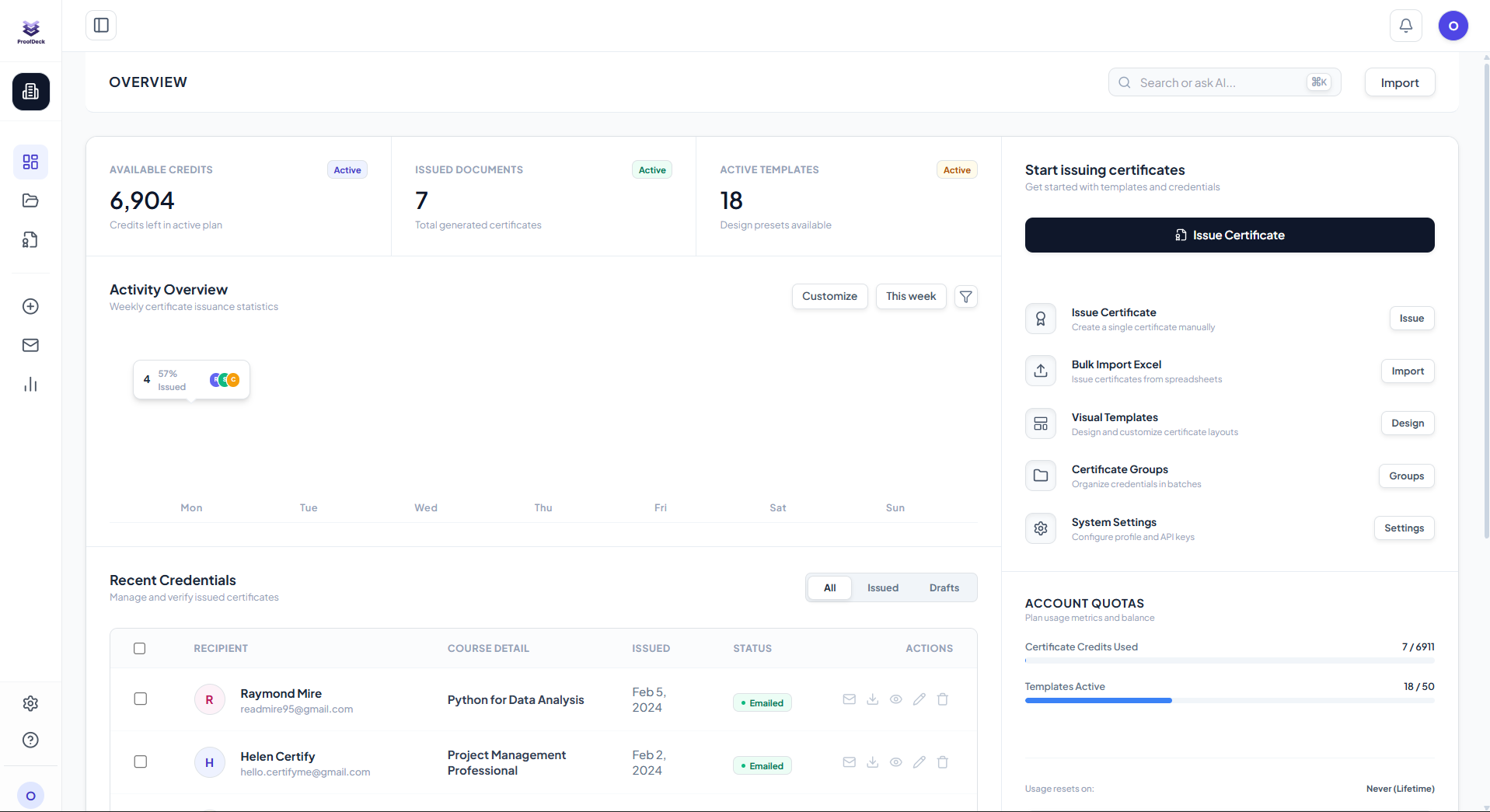Click the plus circle icon in sidebar
1490x812 pixels.
coord(30,306)
